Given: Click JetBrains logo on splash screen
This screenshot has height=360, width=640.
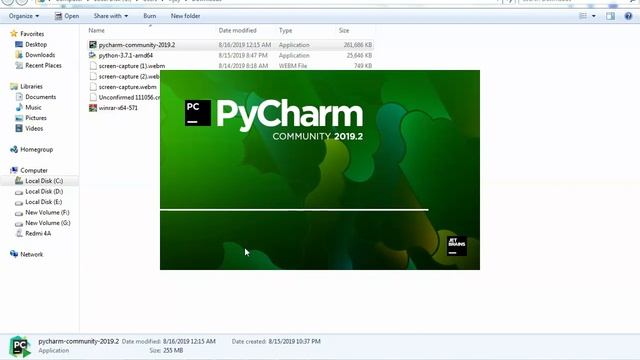Looking at the screenshot, I should coord(457,246).
